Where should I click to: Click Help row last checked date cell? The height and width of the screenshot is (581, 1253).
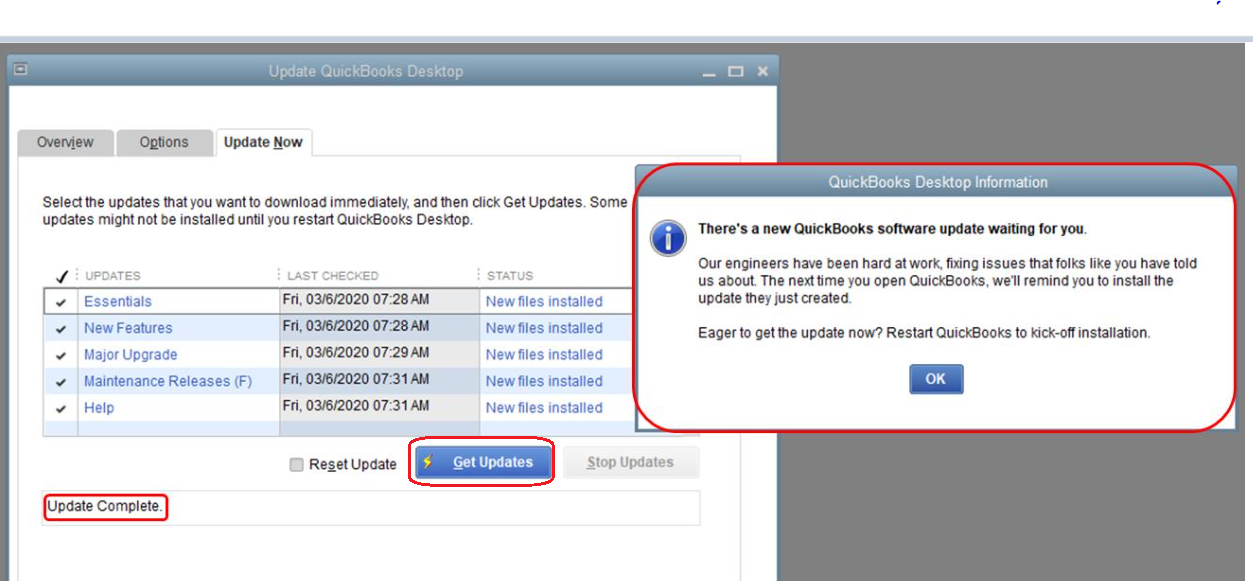[356, 406]
